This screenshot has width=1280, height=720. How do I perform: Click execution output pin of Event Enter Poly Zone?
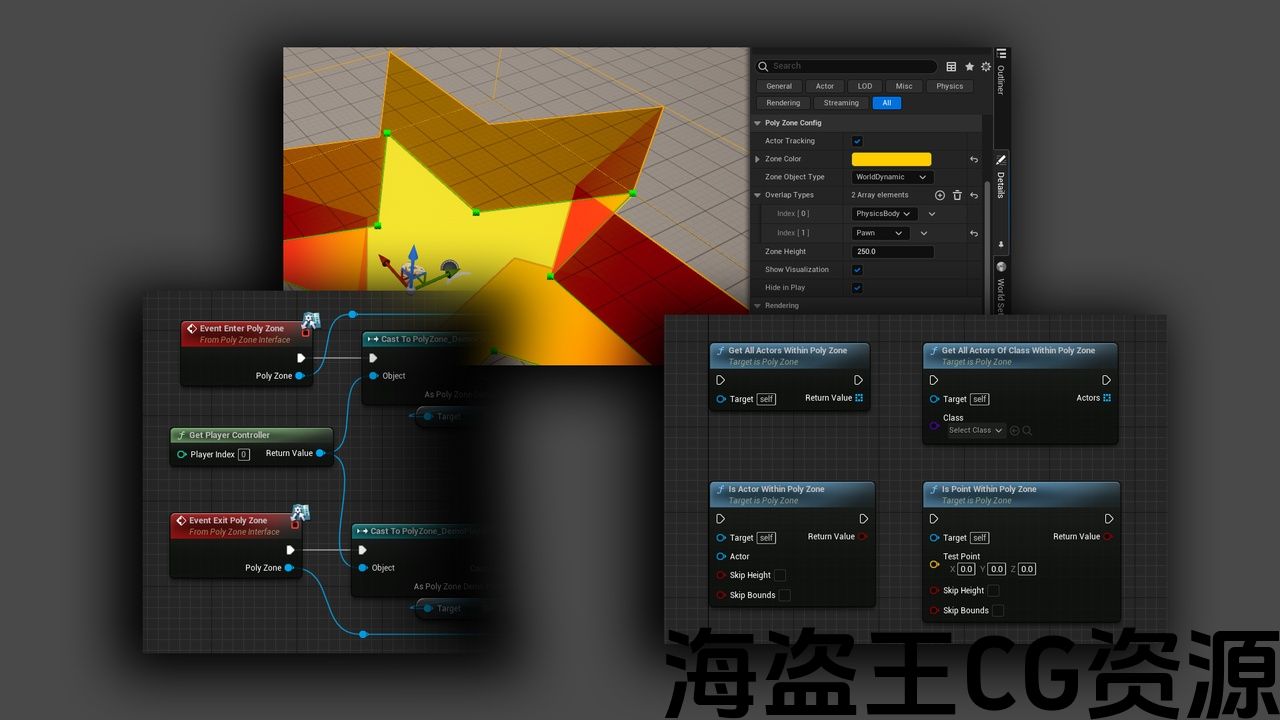click(x=301, y=358)
